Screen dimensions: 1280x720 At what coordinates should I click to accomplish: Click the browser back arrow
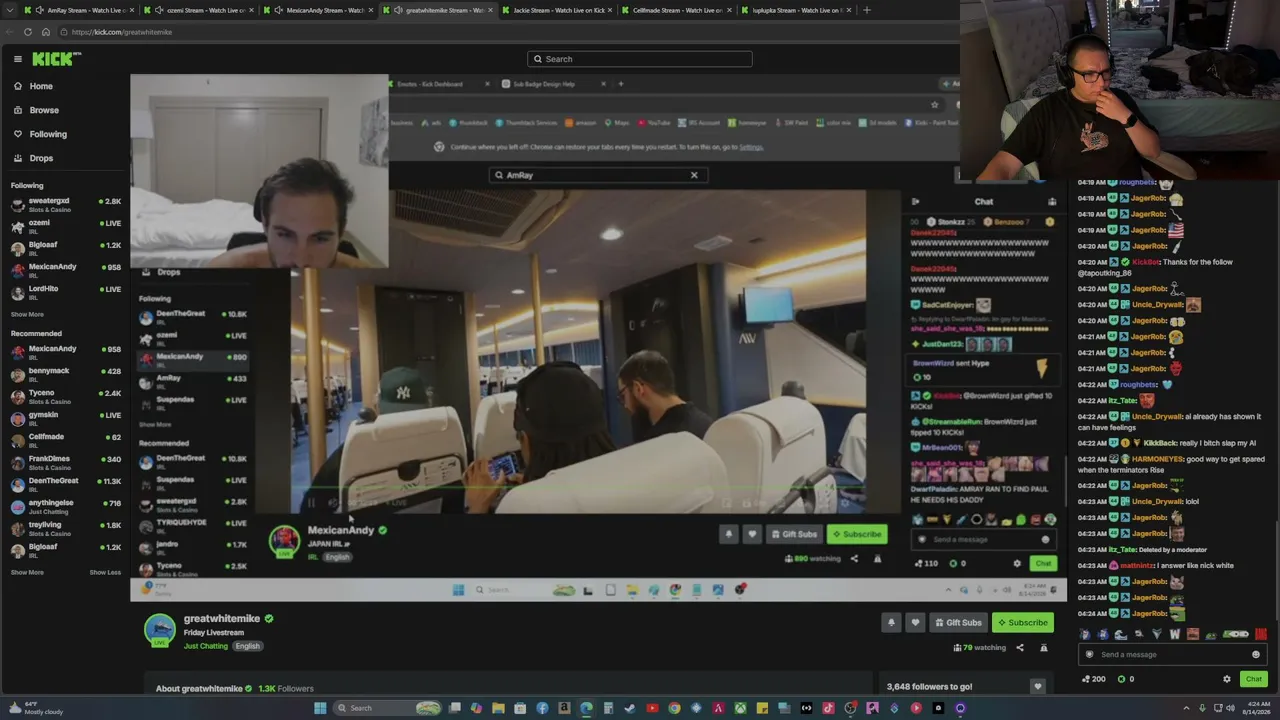[x=11, y=32]
